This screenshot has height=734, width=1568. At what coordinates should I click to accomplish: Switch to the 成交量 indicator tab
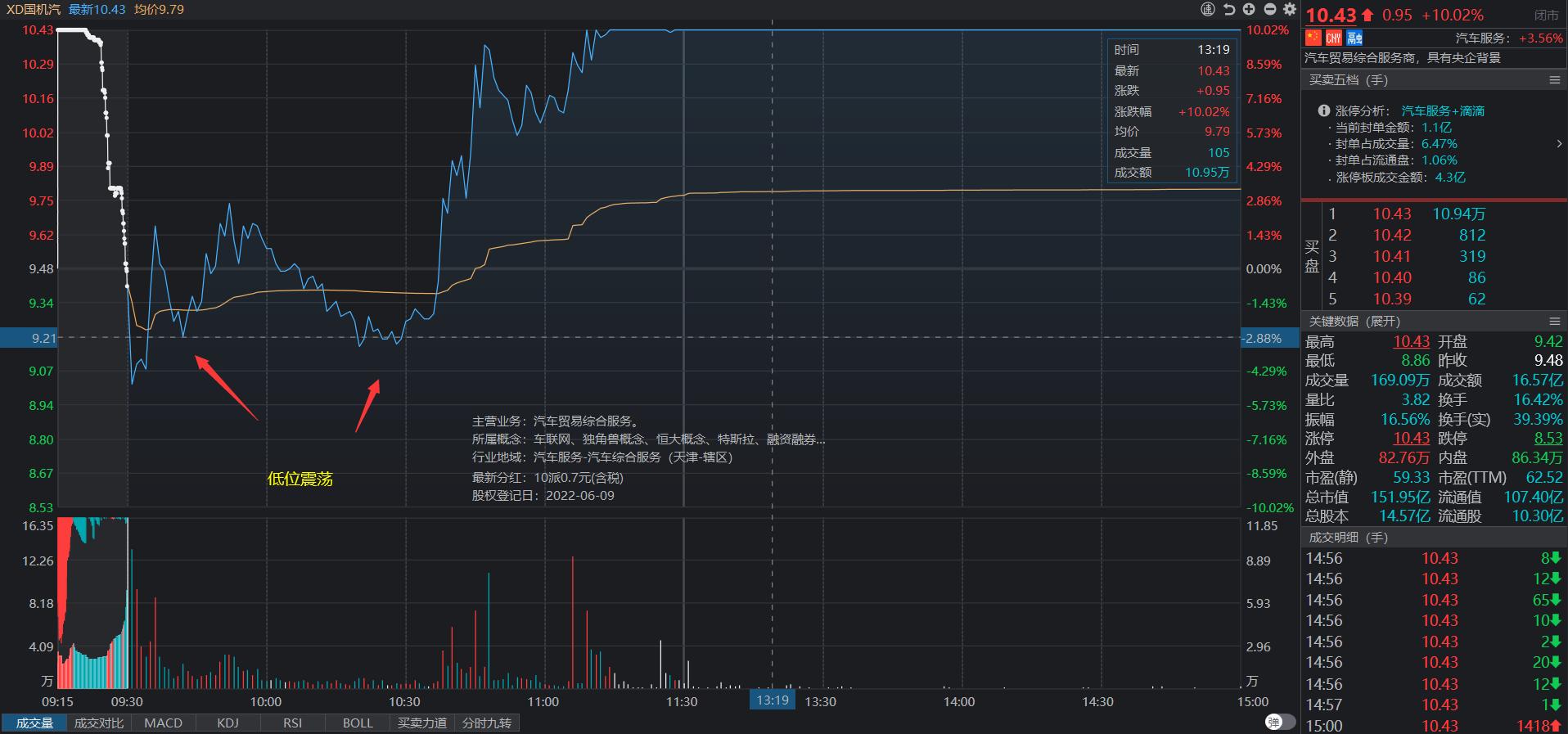34,723
